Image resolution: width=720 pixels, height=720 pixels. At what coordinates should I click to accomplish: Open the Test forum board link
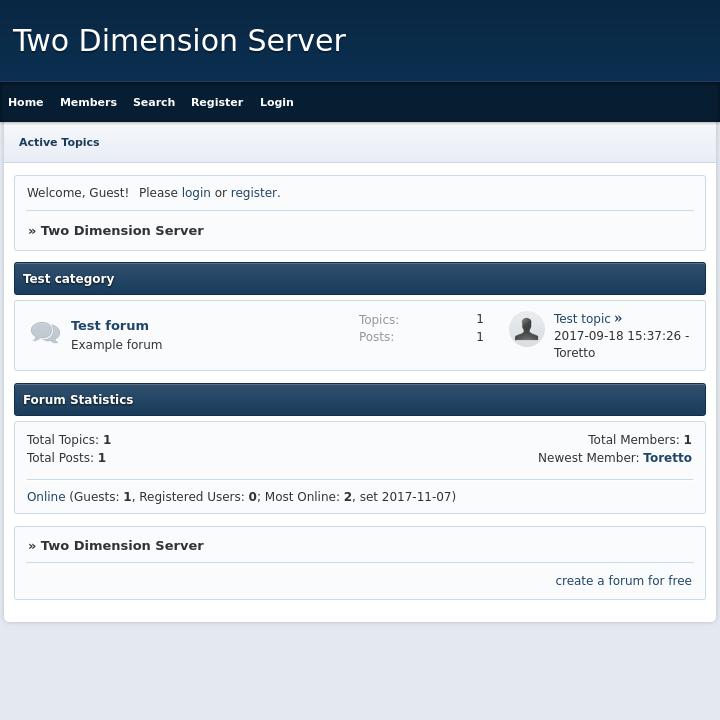(110, 325)
